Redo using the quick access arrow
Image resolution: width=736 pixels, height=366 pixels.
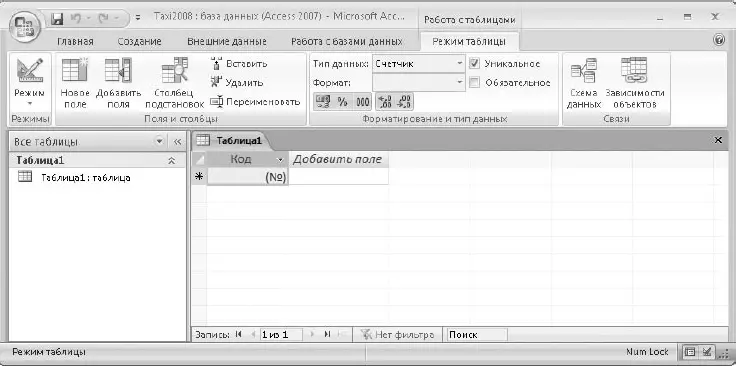(x=104, y=19)
